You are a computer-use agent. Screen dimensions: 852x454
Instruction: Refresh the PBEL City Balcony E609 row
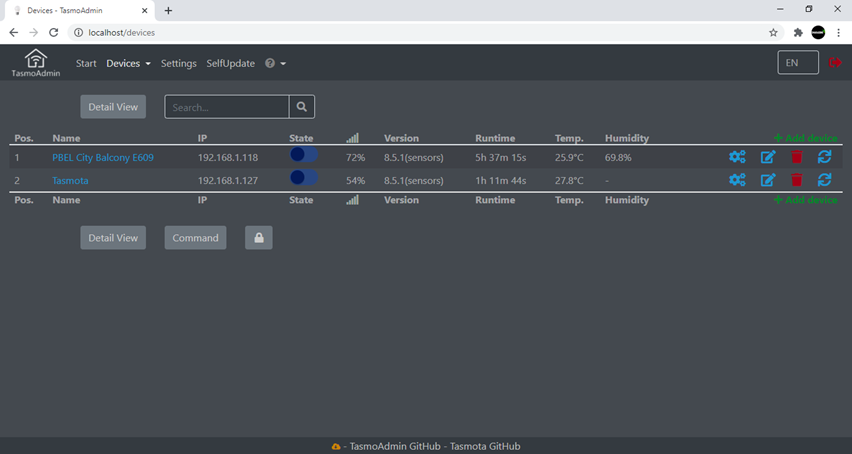point(824,157)
